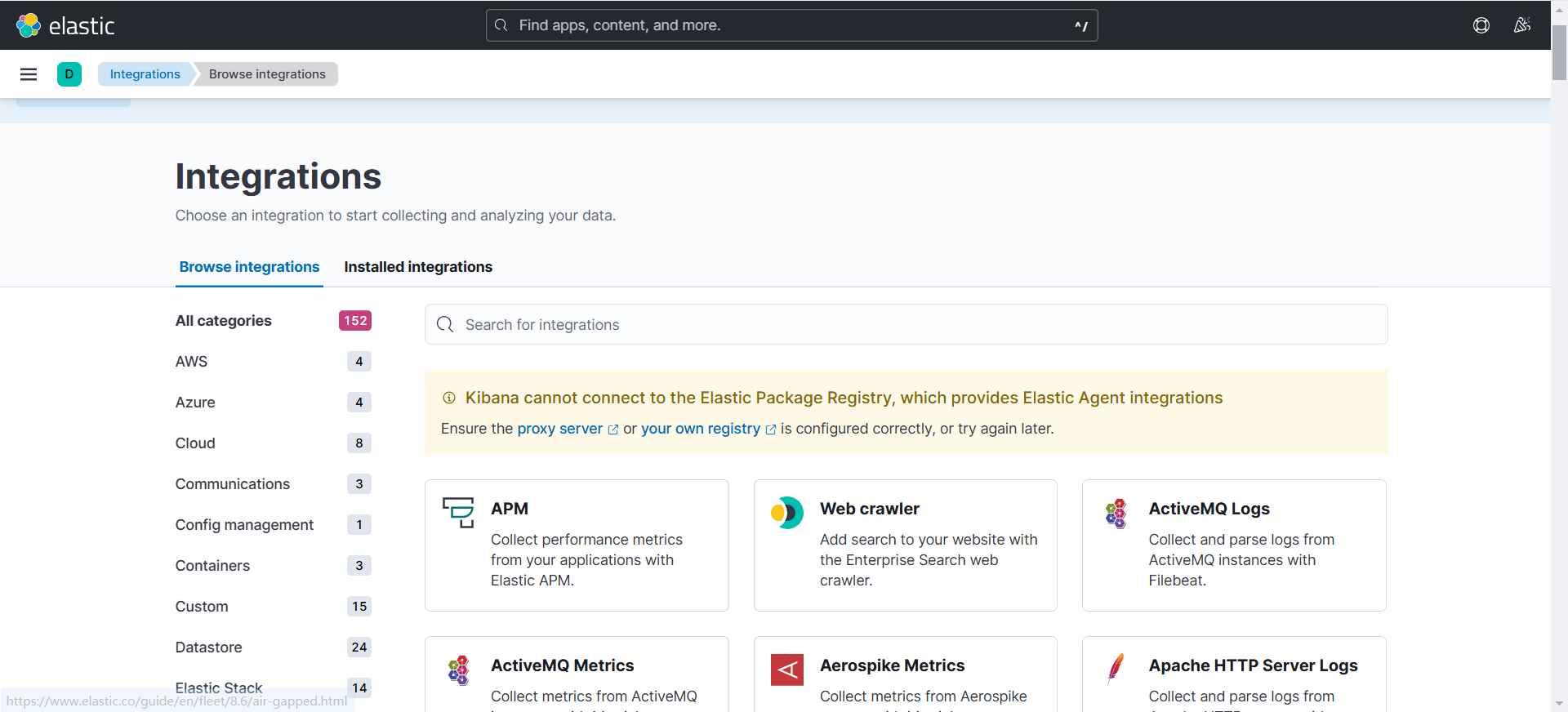Click the ActiveMQ Logs icon
Screen dimensions: 1568x712
click(x=1116, y=513)
